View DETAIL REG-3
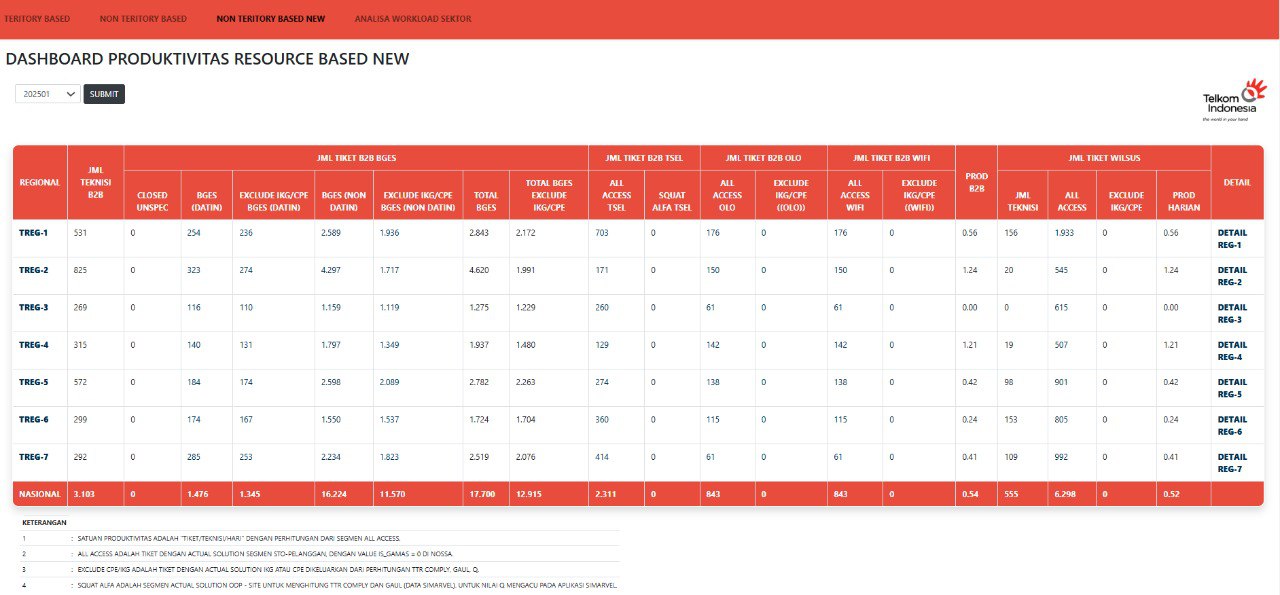1280x595 pixels. coord(1232,313)
